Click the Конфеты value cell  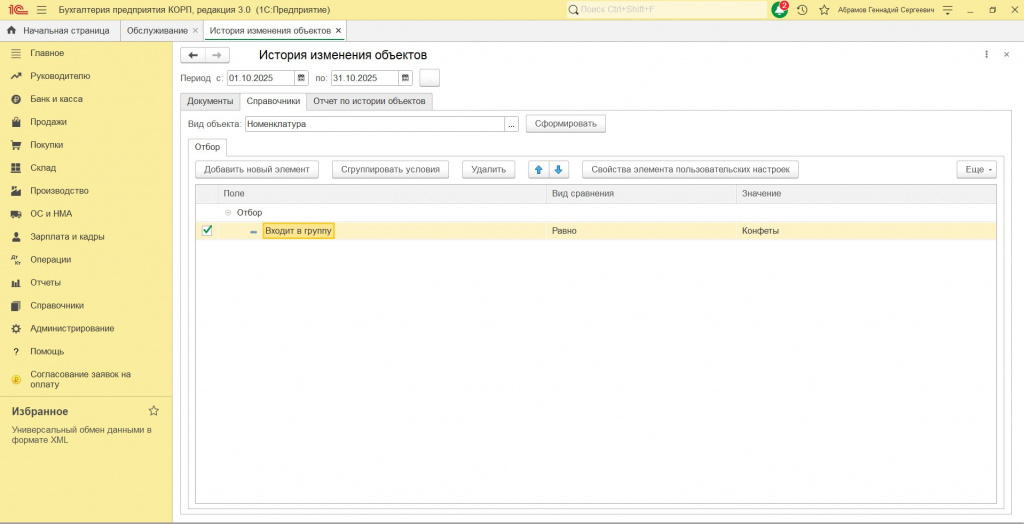click(866, 231)
